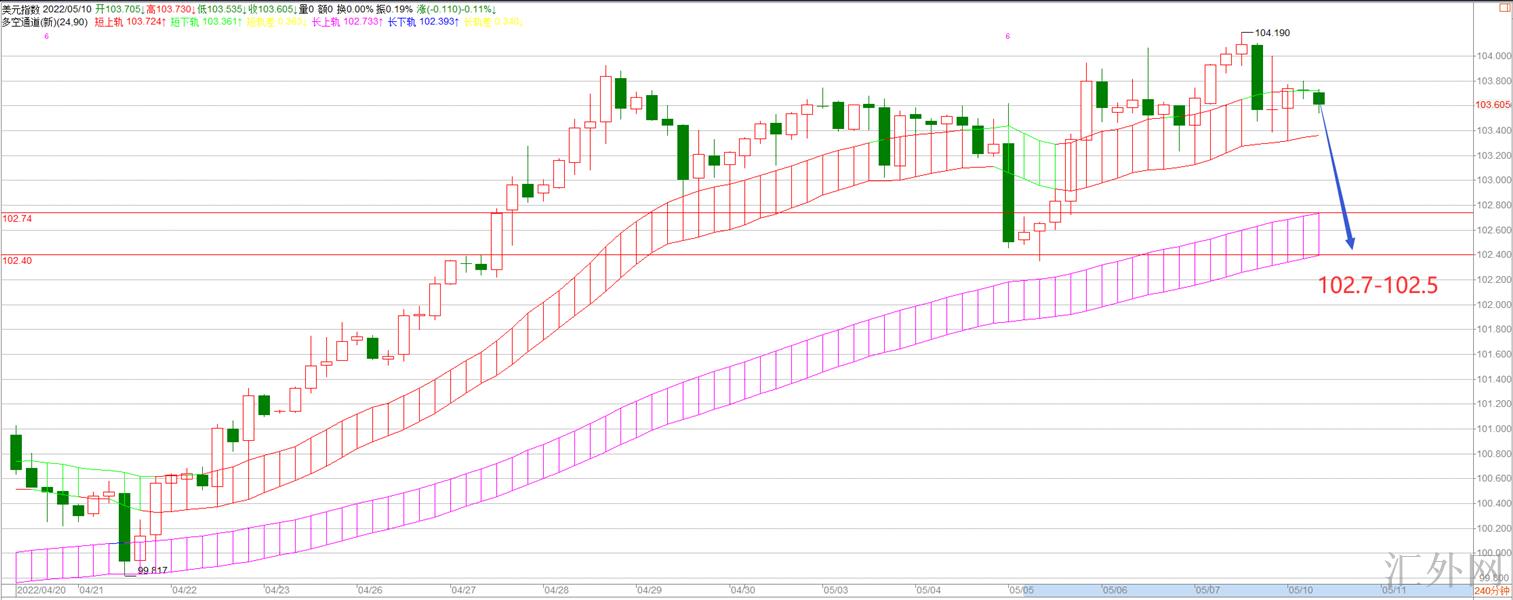Click the 短下轨 green legend label
This screenshot has width=1513, height=600.
click(186, 21)
